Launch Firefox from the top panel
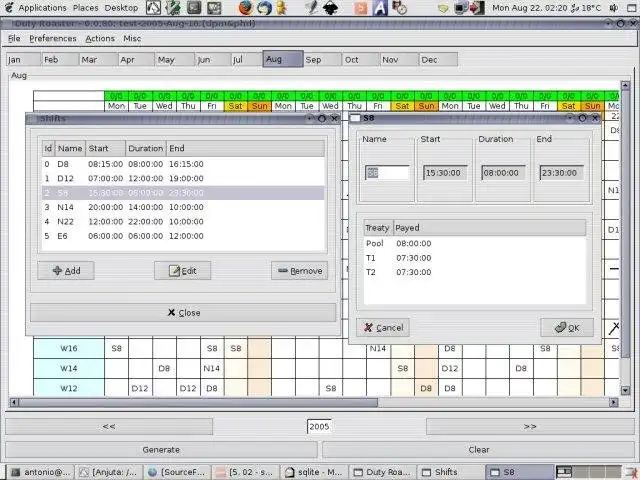The image size is (640, 480). tap(246, 8)
